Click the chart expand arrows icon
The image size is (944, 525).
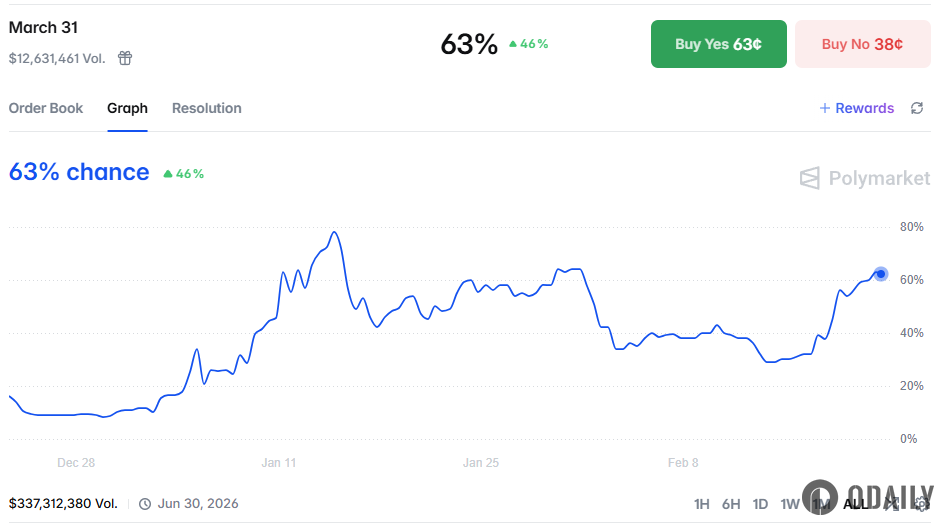point(891,504)
